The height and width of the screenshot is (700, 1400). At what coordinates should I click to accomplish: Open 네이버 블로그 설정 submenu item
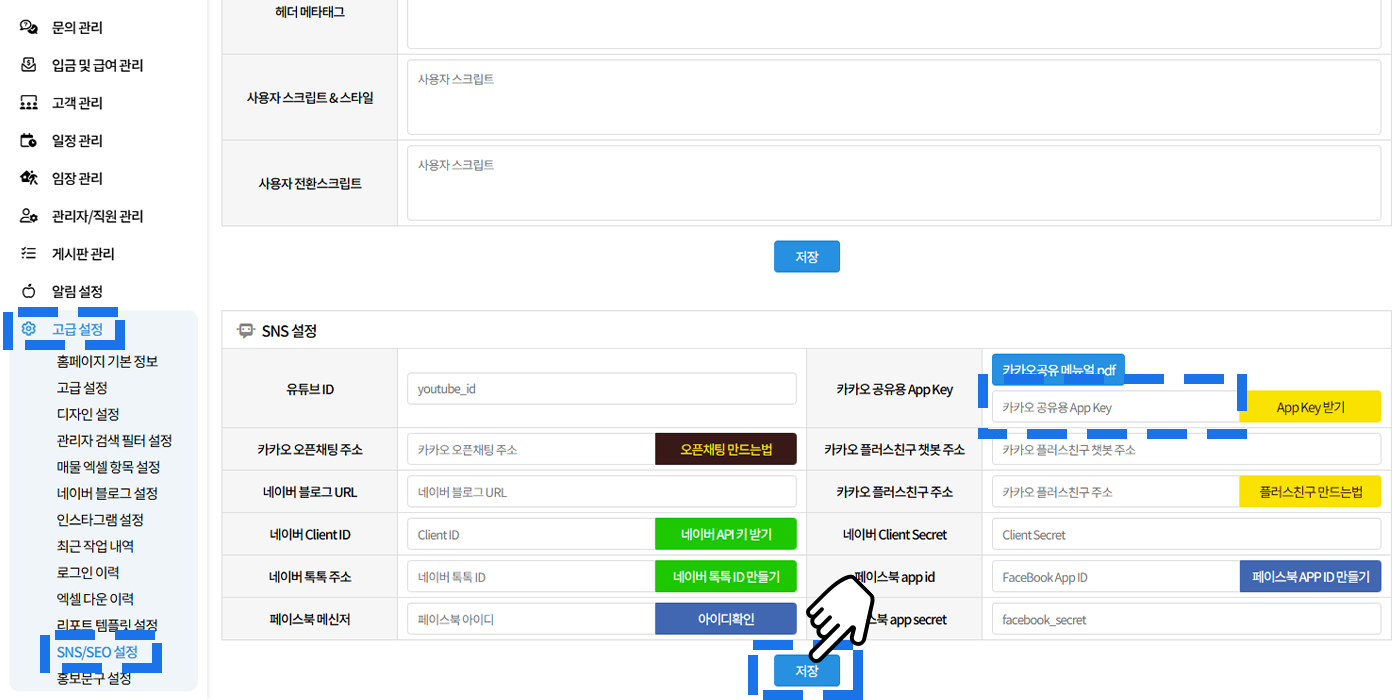(x=107, y=493)
